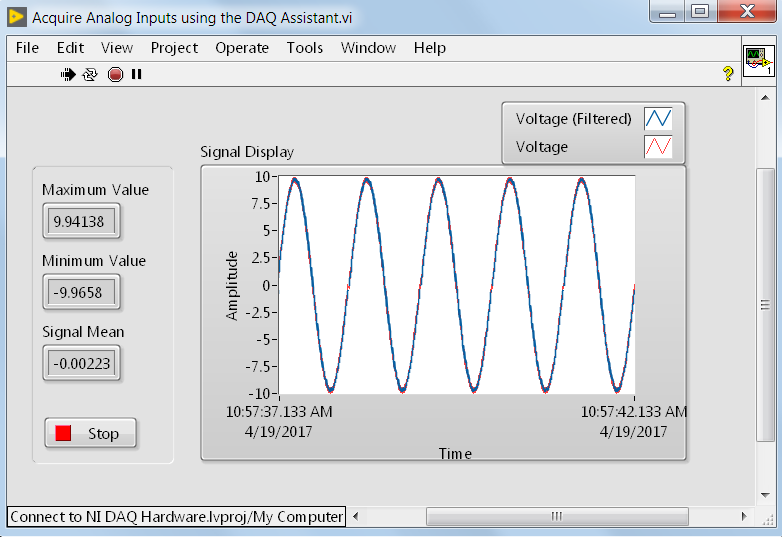Pause execution with the Pause icon
The width and height of the screenshot is (782, 537).
tap(137, 74)
